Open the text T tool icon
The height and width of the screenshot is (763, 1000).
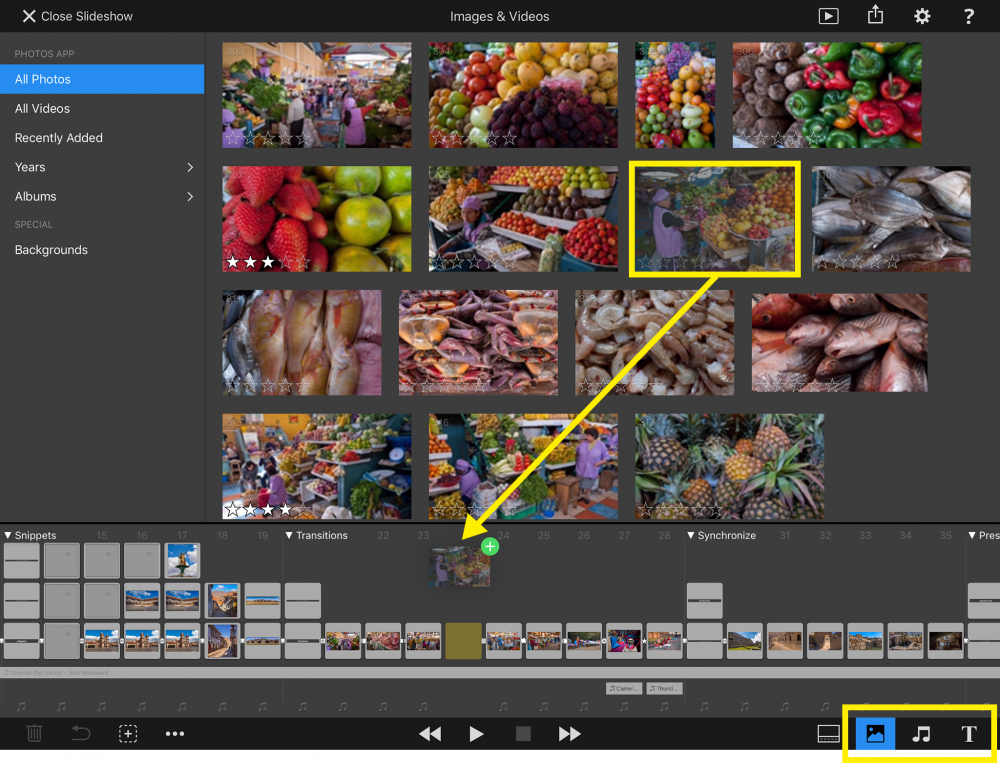(969, 734)
